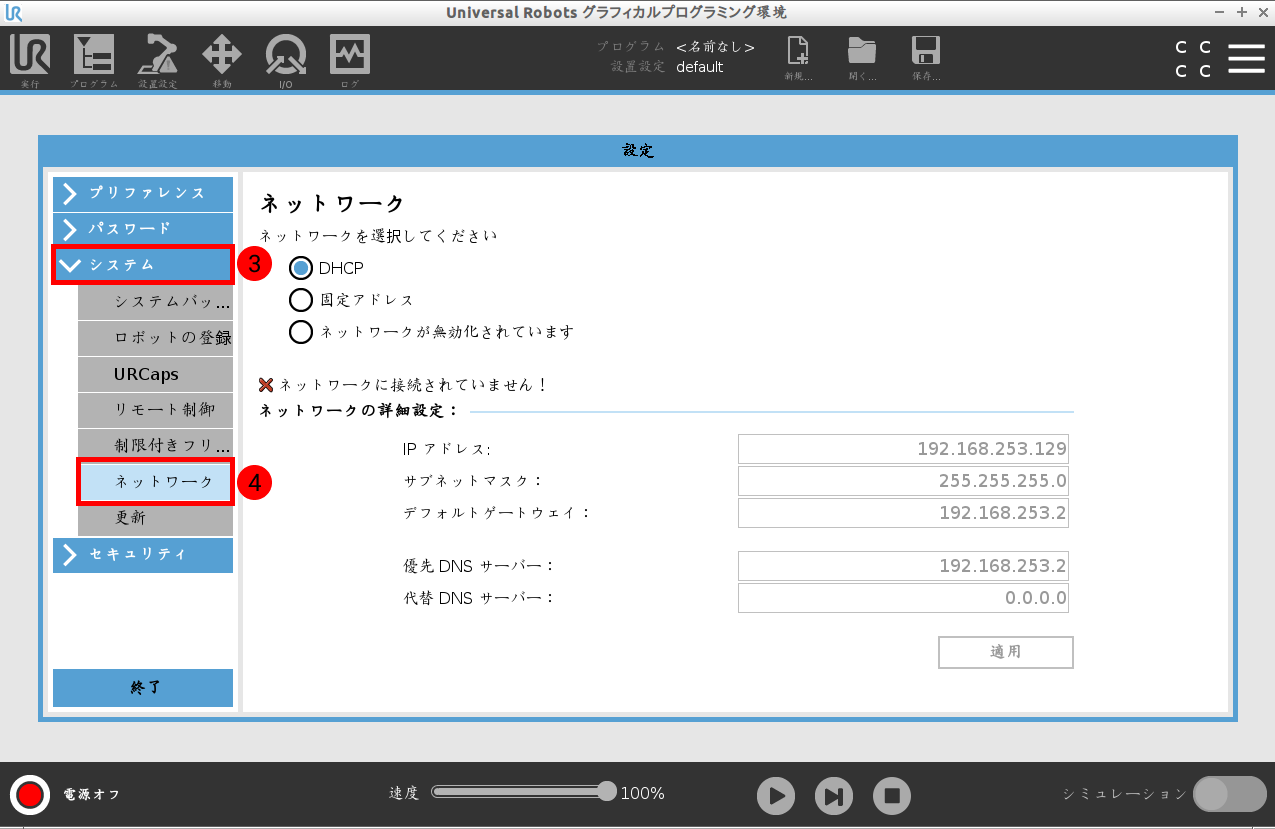Screen dimensions: 1275x829
Task: Open the I/O tab icon
Action: click(x=286, y=58)
